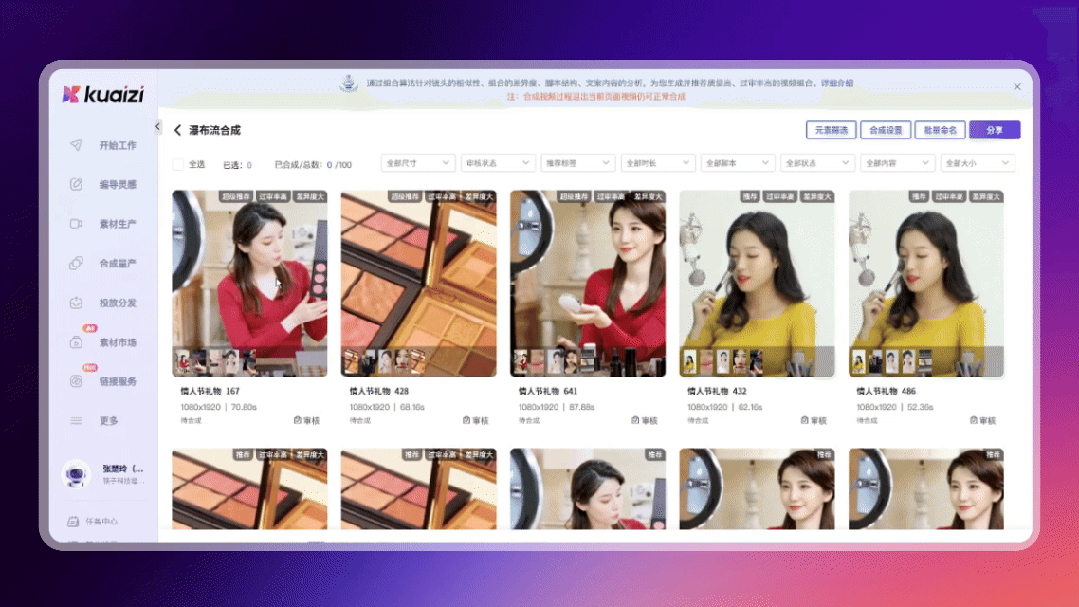
Task: Click the edit icon beside 编导灵感
Action: tap(76, 184)
